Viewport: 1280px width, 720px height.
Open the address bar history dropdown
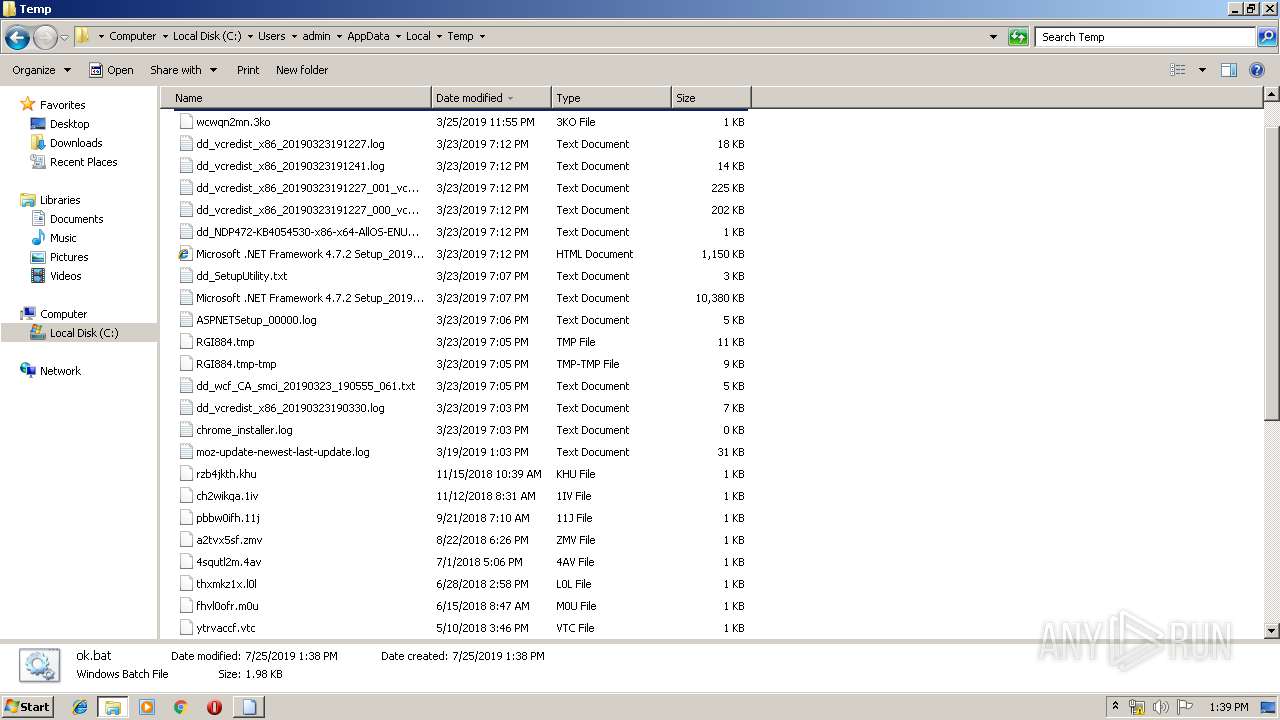pos(993,37)
